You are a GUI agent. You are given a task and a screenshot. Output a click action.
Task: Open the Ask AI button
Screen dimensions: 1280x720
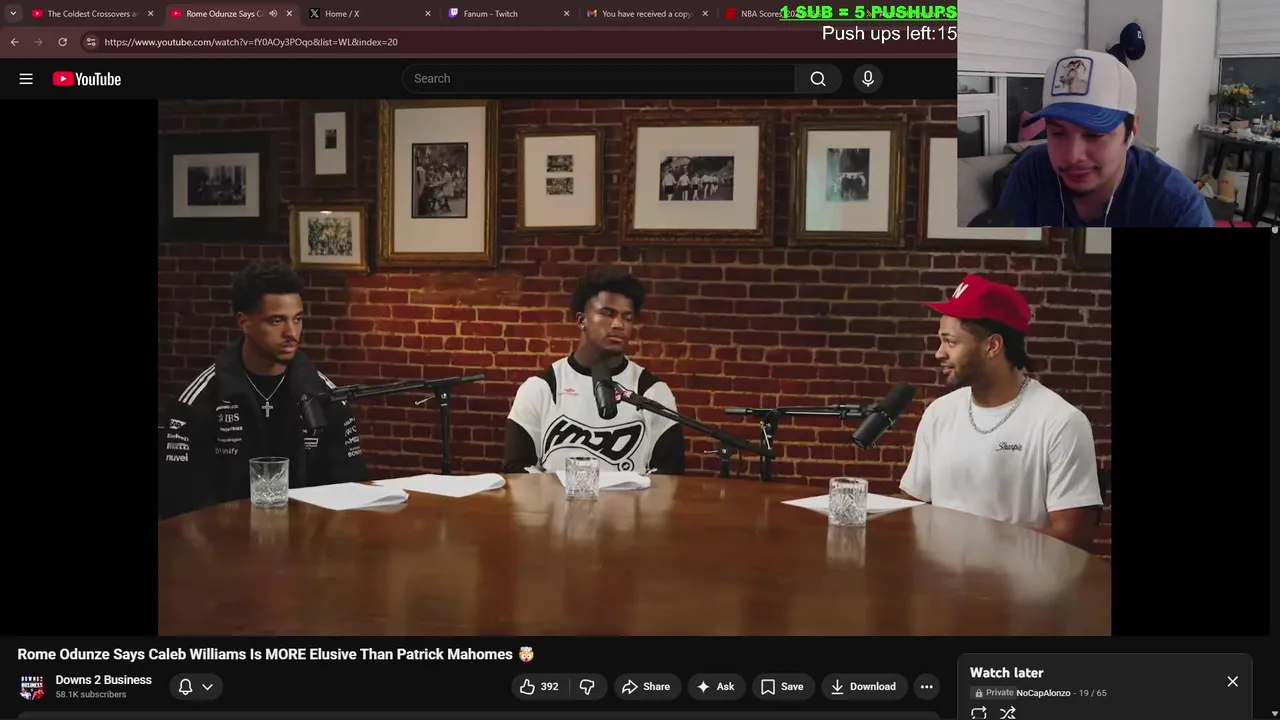[715, 687]
